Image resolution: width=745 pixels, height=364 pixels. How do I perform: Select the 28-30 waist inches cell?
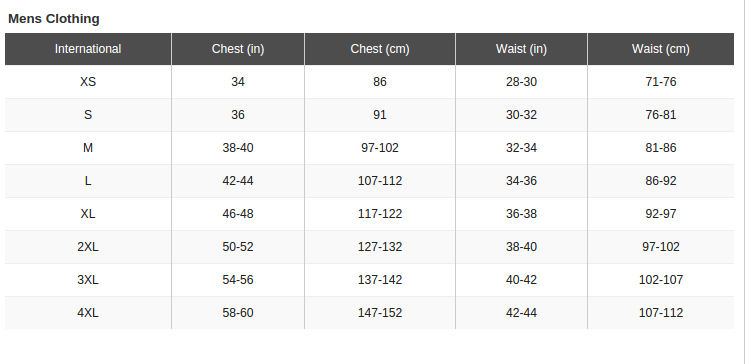point(521,82)
